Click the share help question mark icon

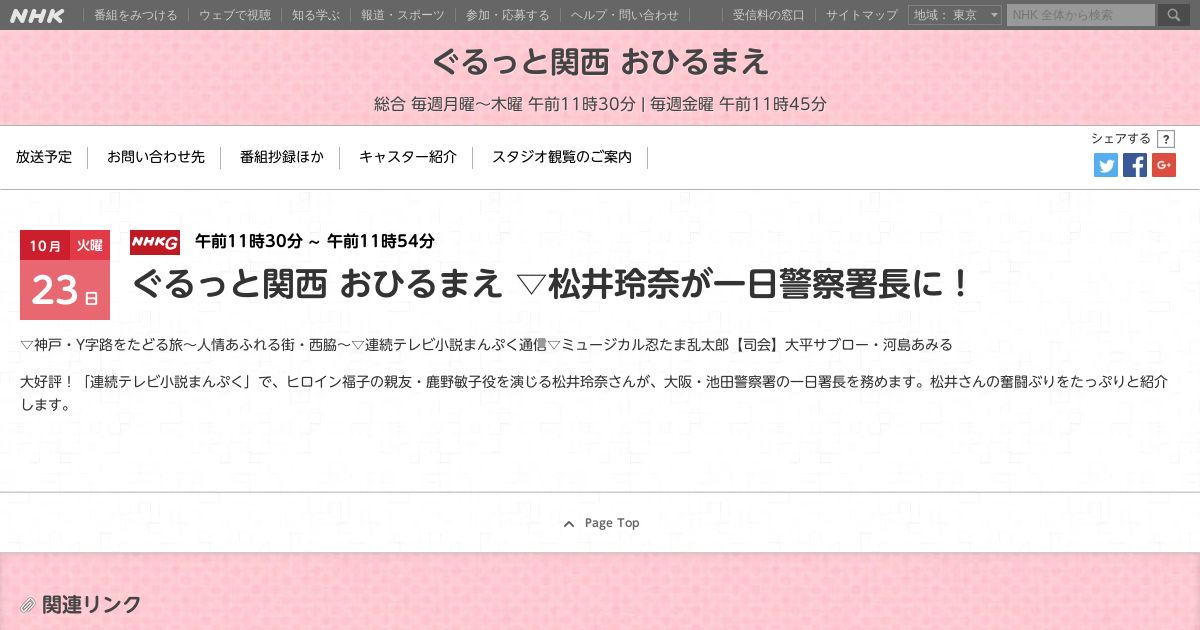tap(1165, 139)
